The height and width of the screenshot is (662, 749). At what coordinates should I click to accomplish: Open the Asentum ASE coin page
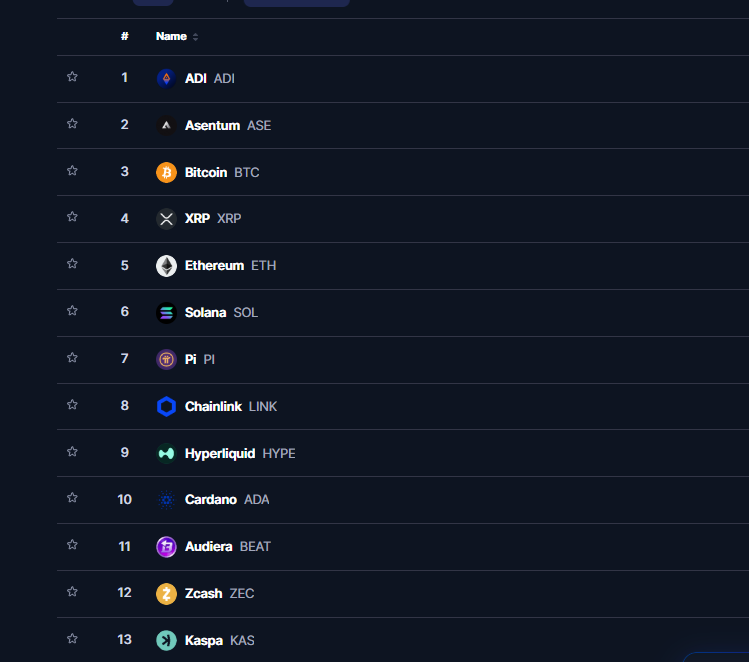coord(228,126)
